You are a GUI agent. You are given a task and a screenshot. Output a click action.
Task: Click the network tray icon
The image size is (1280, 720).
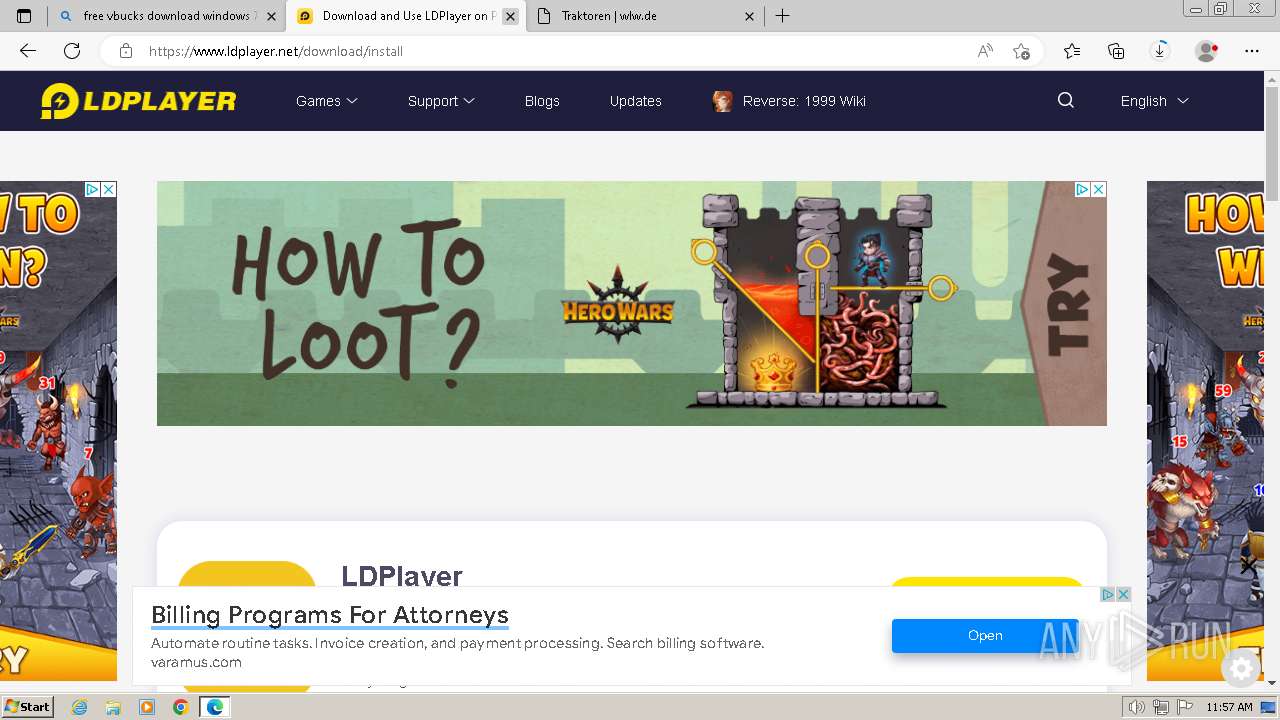1160,707
